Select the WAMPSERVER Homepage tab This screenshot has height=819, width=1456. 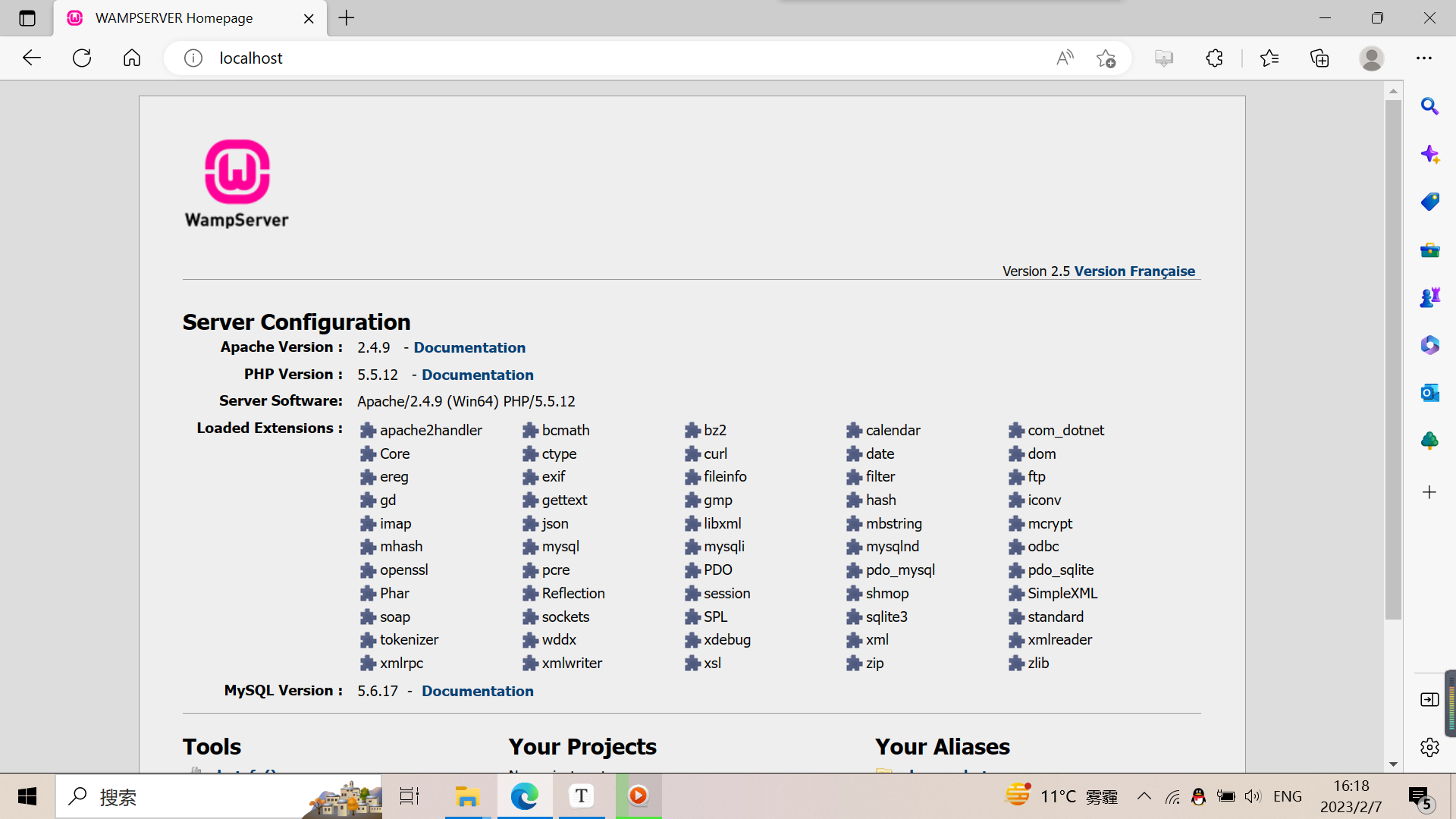[174, 18]
